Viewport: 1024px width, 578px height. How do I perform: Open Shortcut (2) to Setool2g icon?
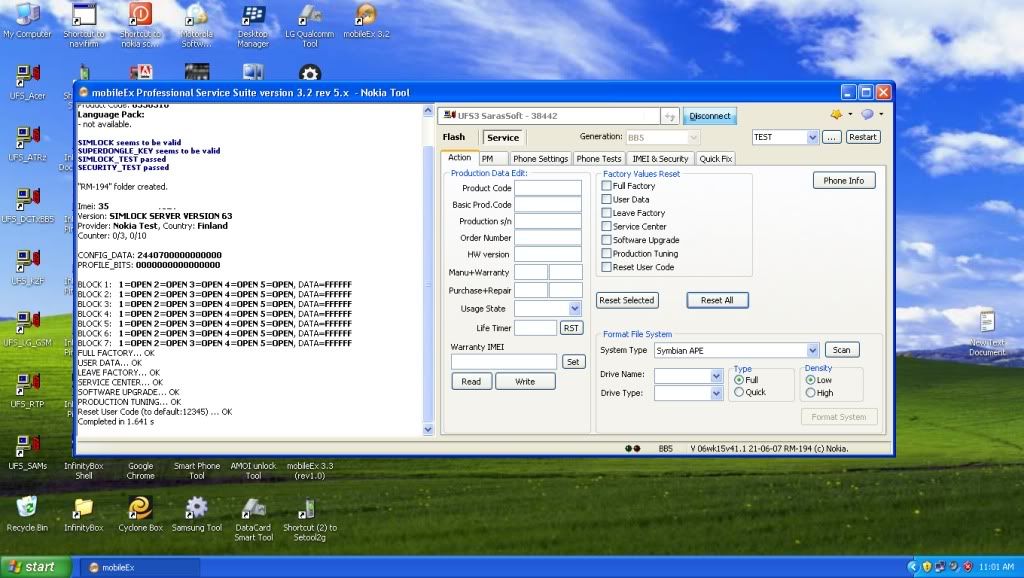click(310, 519)
